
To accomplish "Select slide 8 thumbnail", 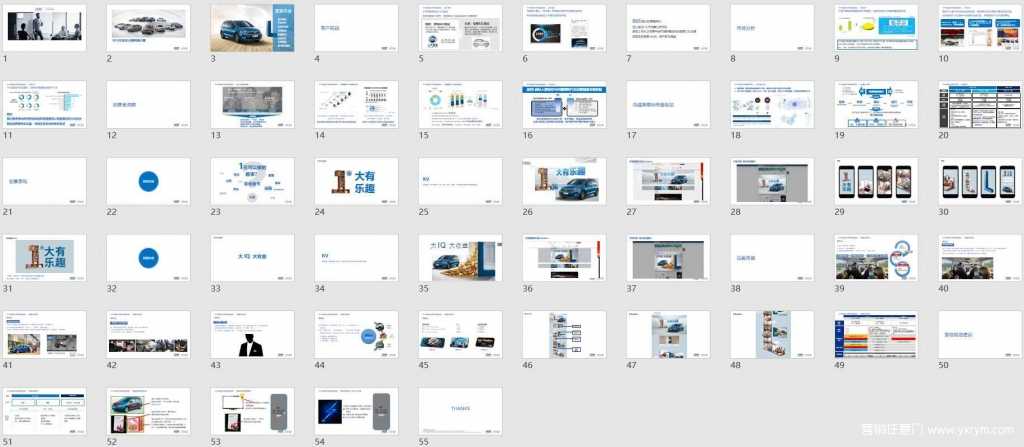I will pyautogui.click(x=772, y=28).
